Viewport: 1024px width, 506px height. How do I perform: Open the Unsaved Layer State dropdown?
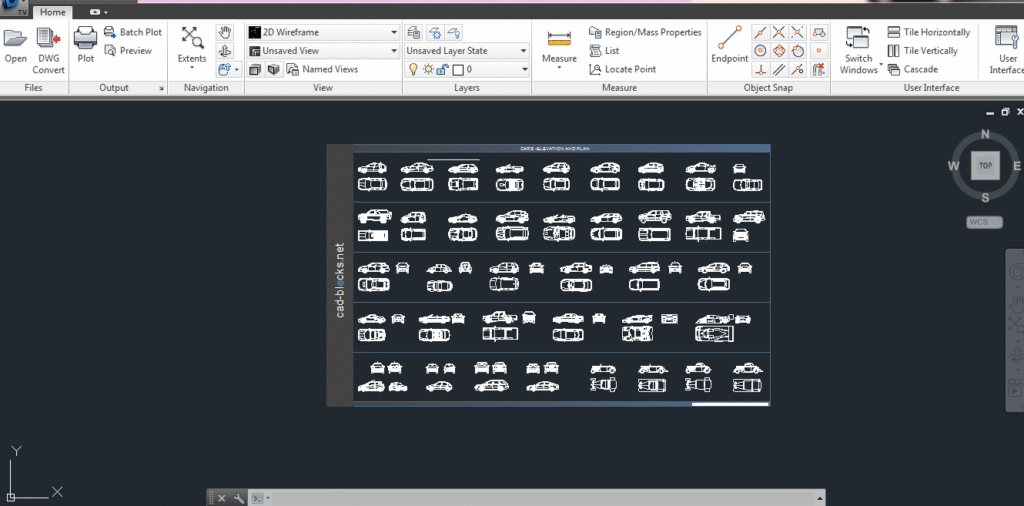pos(467,50)
